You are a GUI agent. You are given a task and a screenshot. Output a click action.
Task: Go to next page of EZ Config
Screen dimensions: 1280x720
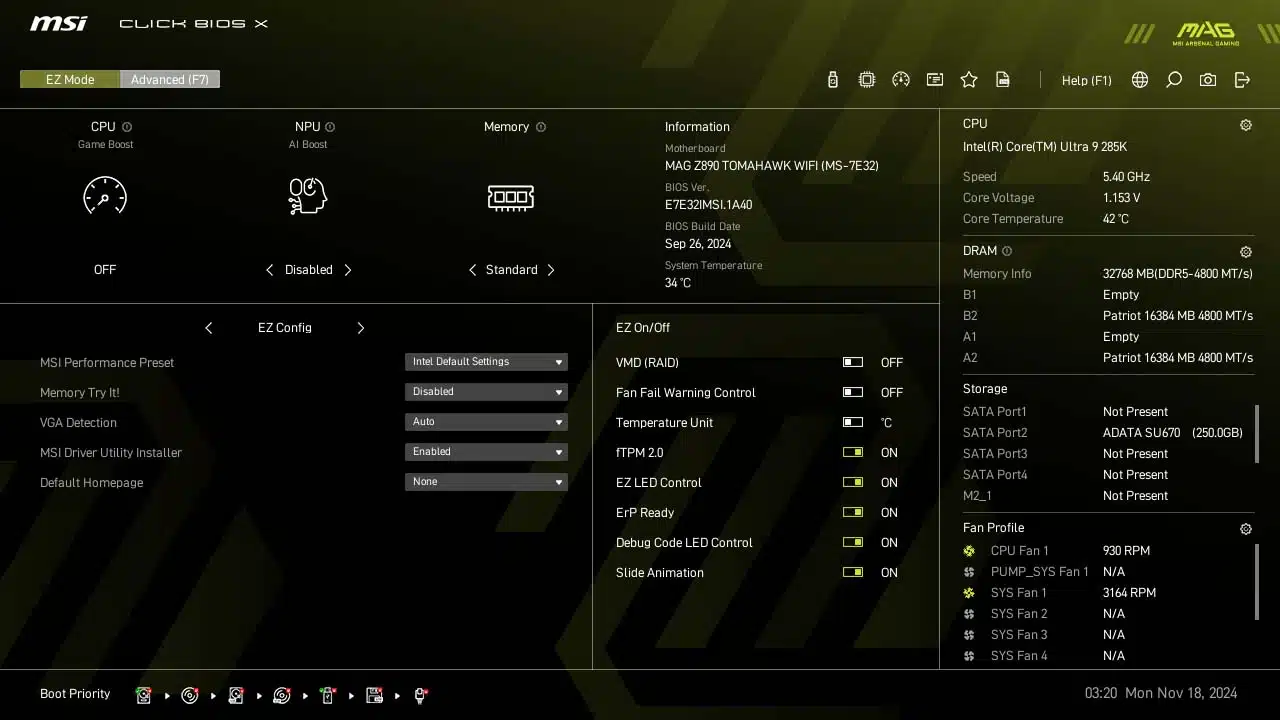coord(361,328)
